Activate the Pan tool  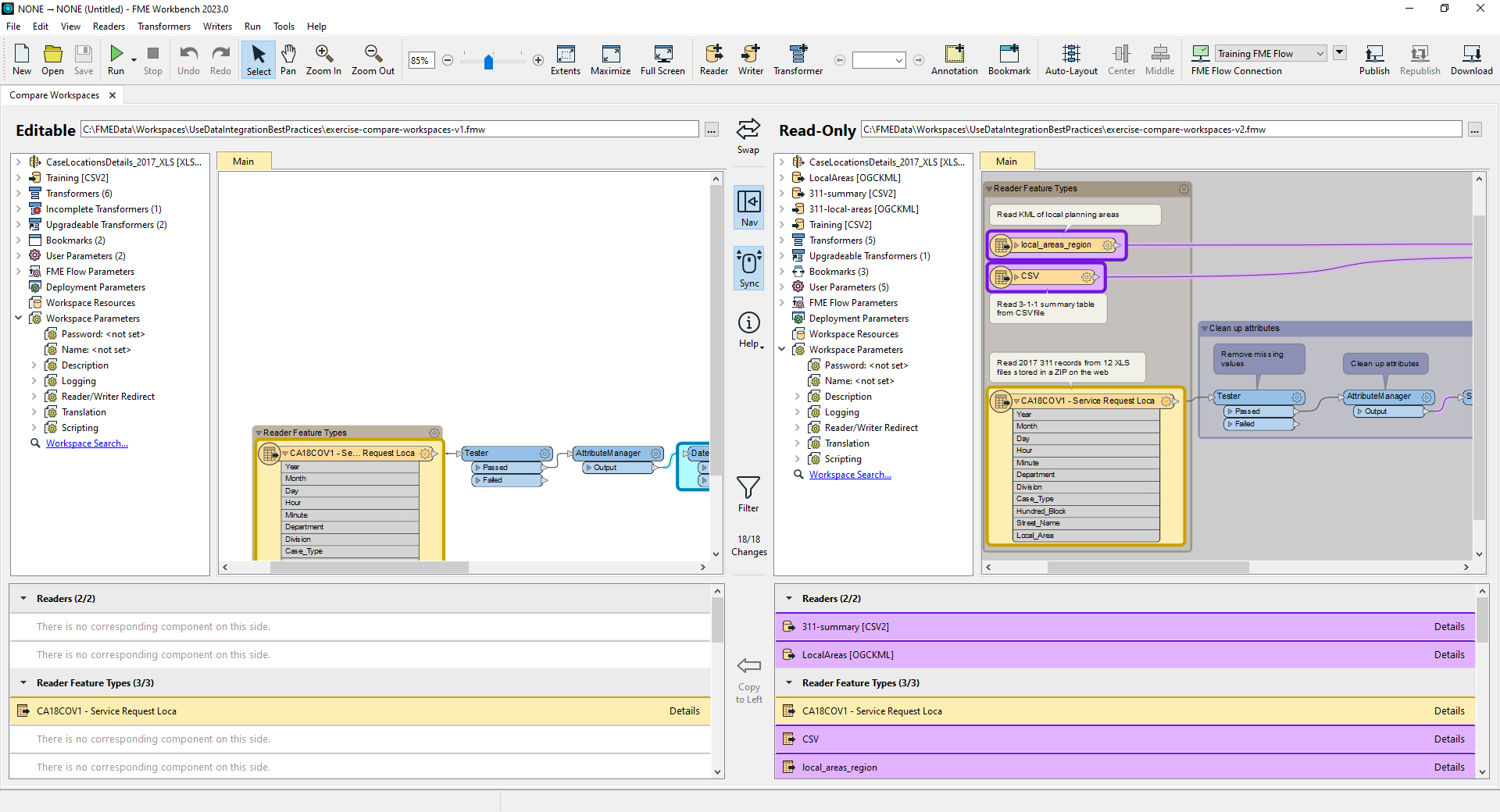[288, 60]
